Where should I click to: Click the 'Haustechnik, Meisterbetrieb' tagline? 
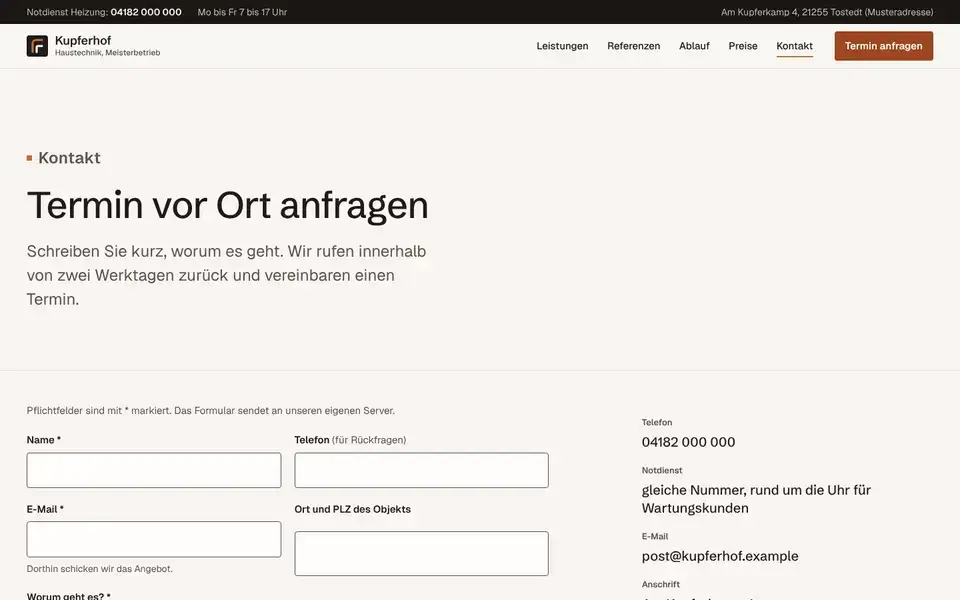pyautogui.click(x=107, y=53)
